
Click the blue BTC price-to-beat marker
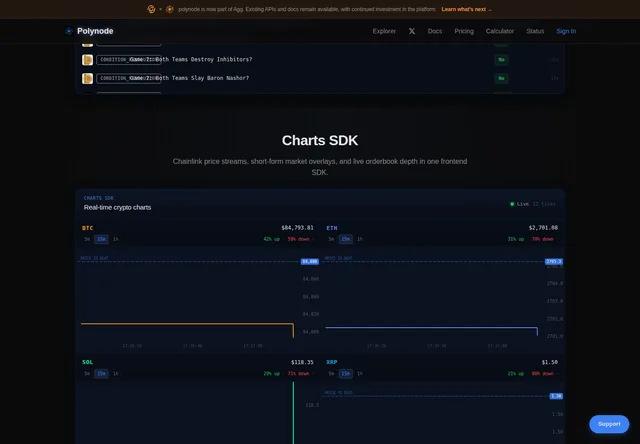[x=310, y=262]
